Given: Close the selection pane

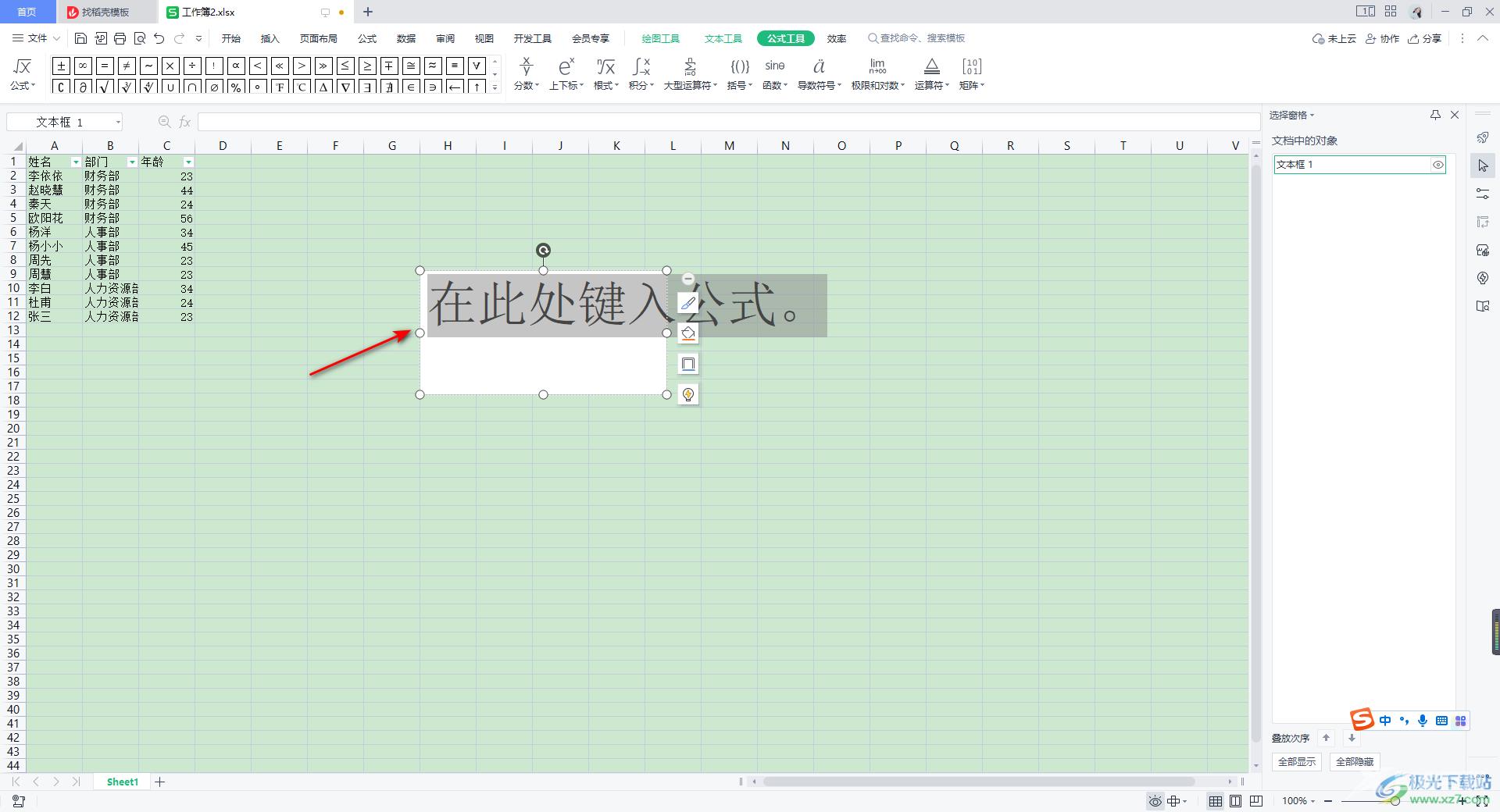Looking at the screenshot, I should (x=1455, y=115).
